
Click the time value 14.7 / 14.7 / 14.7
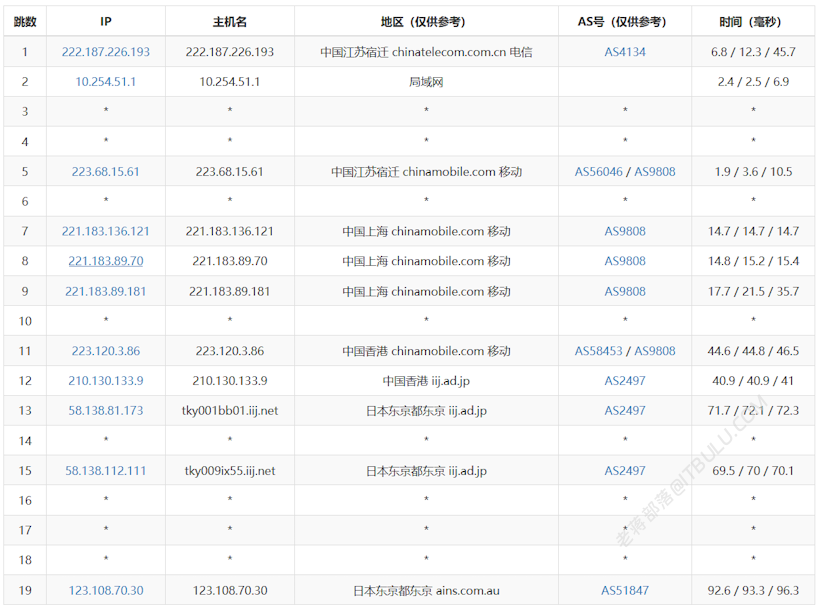tap(753, 231)
